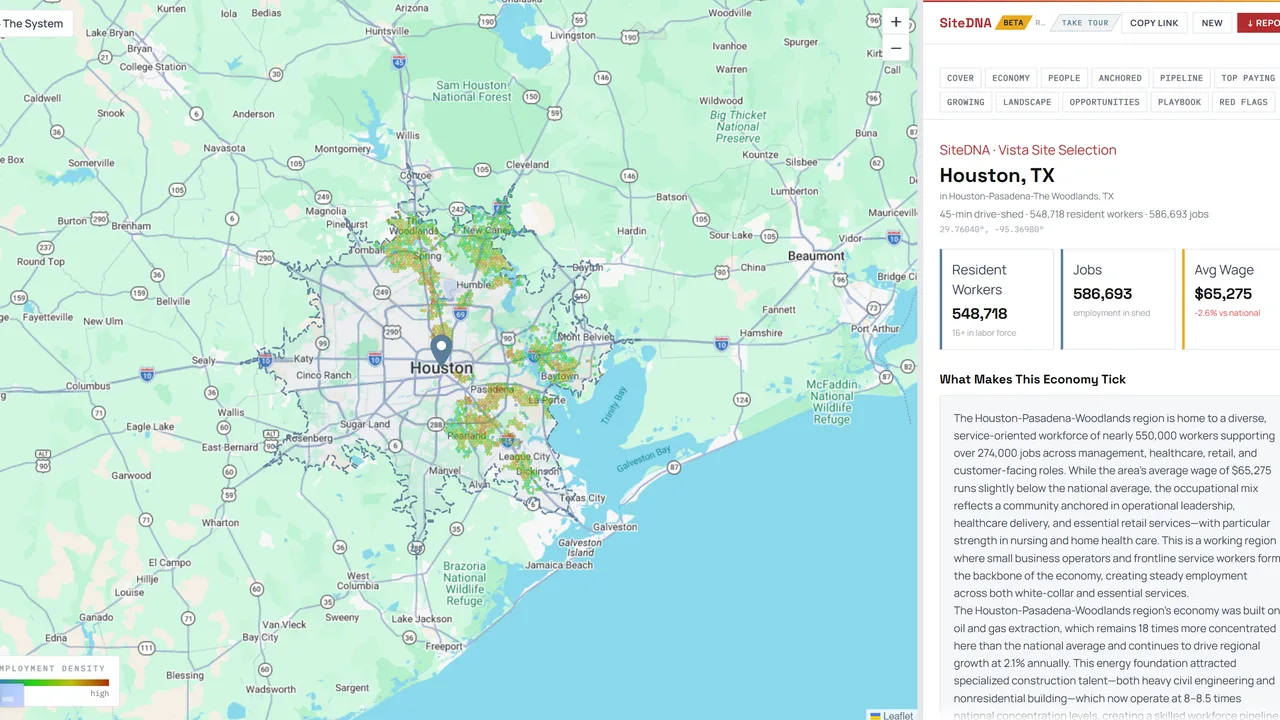Jump to the Cover section
Screen dimensions: 1280x720
960,78
